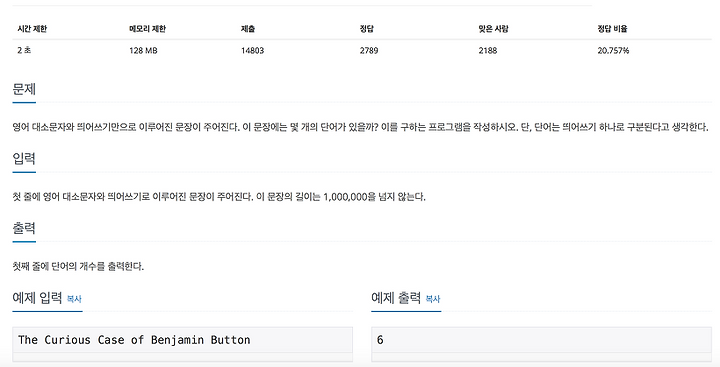Click the 메모리 제한 column header
720x367 pixels.
coord(147,29)
